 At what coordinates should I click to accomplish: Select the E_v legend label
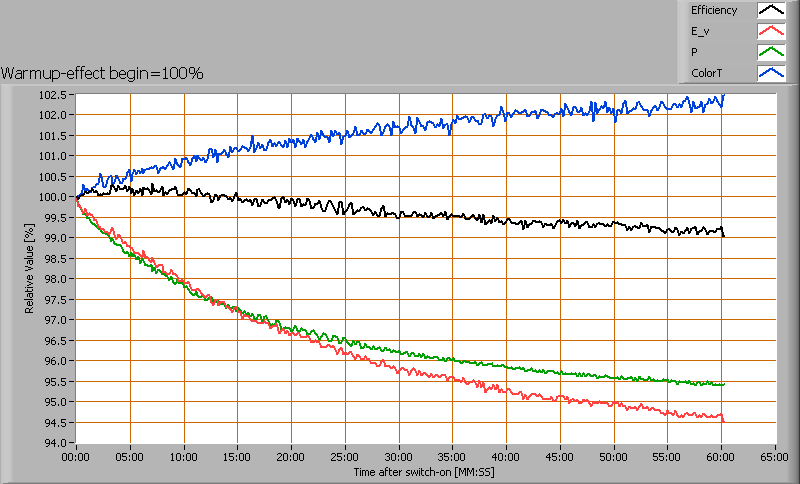coord(700,32)
